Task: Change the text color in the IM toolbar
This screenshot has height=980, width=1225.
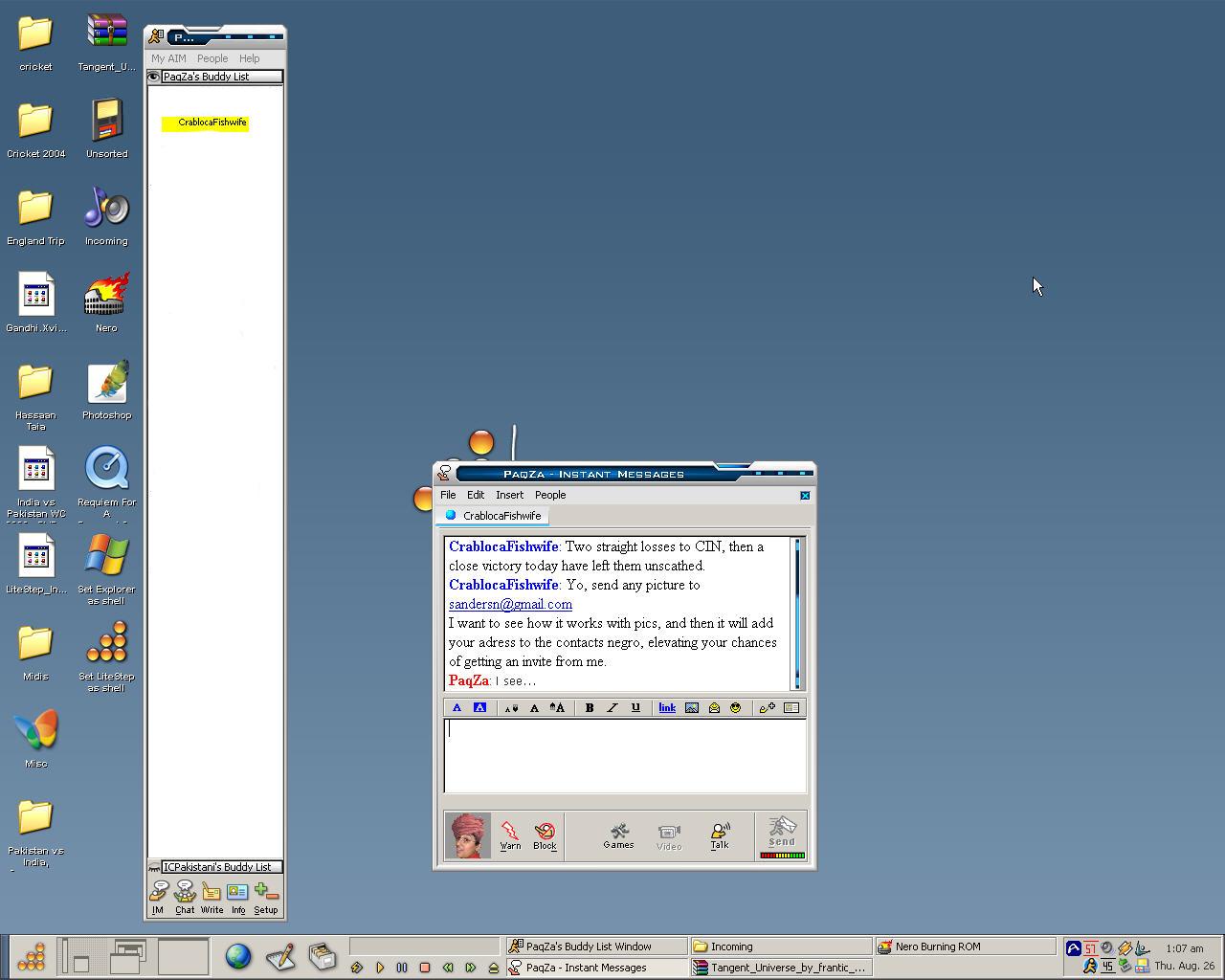Action: [x=457, y=708]
